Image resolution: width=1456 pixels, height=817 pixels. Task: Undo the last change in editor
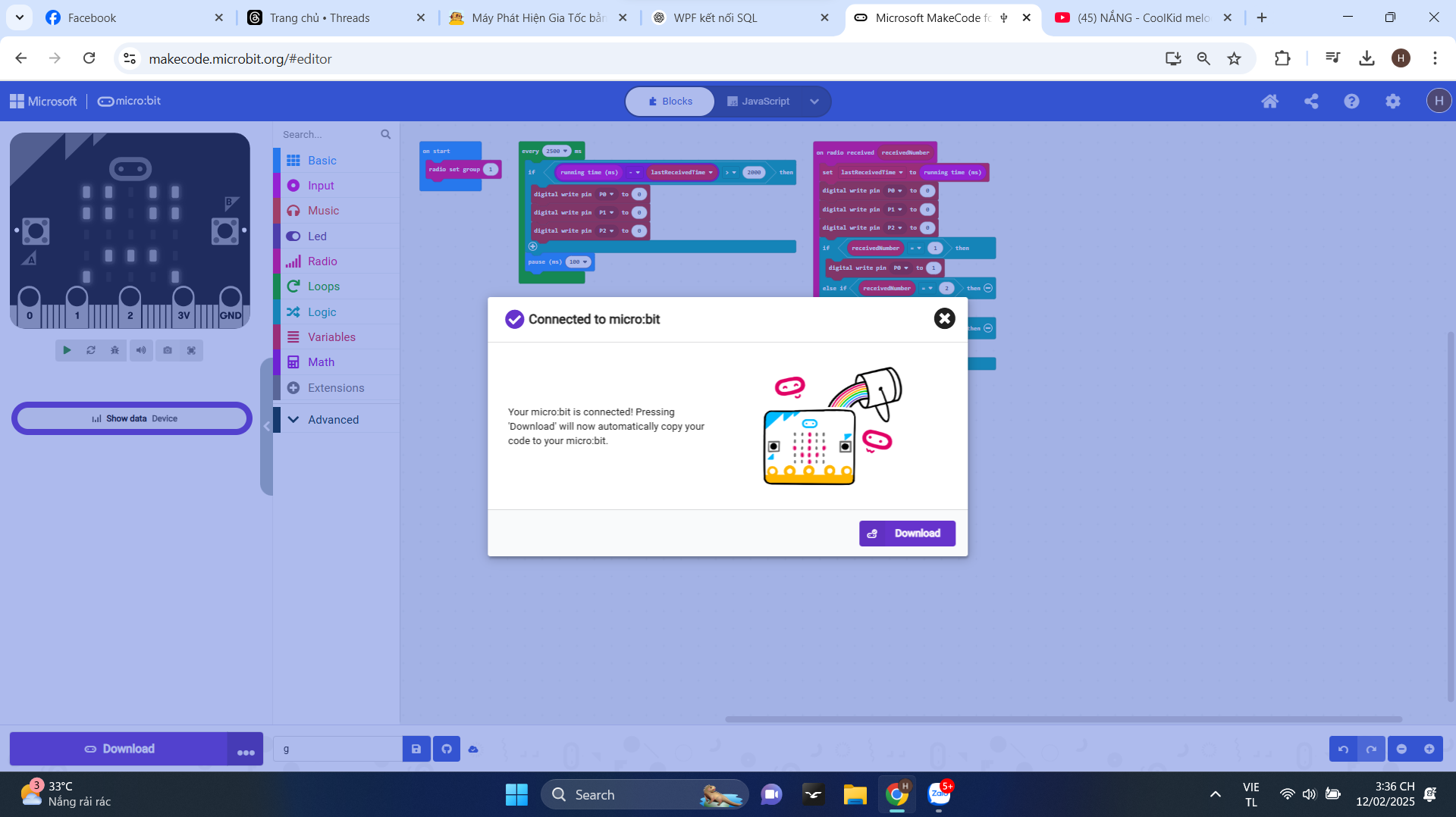click(1343, 749)
